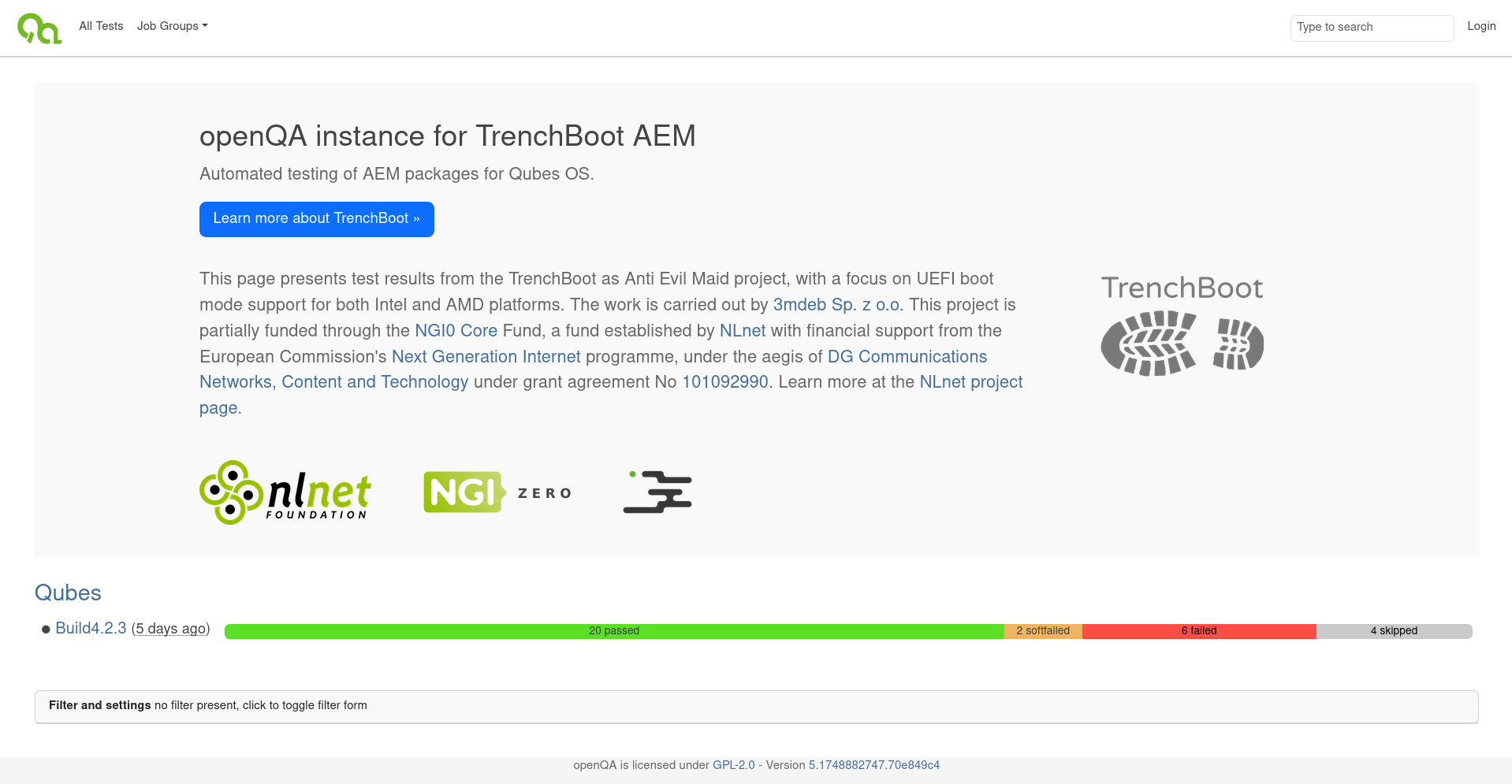Viewport: 1512px width, 784px height.
Task: Show the 5 days ago timestamp tooltip
Action: pyautogui.click(x=170, y=629)
